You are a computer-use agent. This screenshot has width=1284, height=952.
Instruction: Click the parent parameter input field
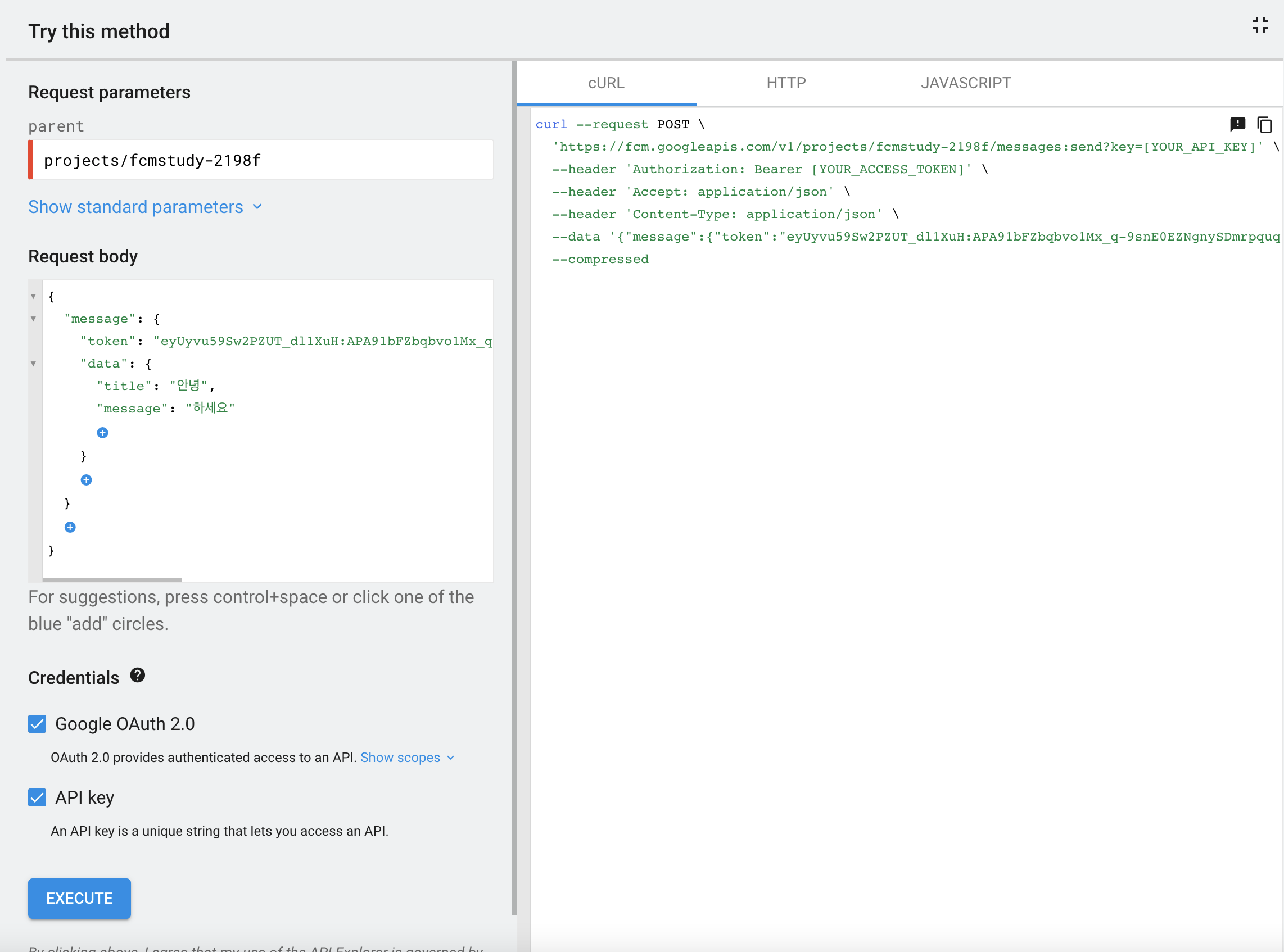pyautogui.click(x=262, y=160)
